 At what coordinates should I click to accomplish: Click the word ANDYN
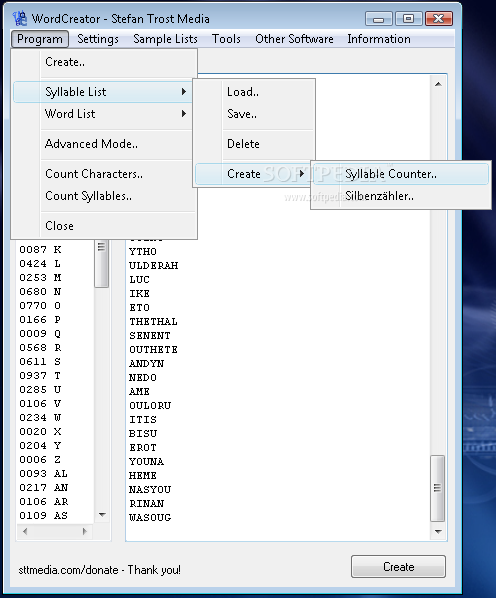[146, 363]
